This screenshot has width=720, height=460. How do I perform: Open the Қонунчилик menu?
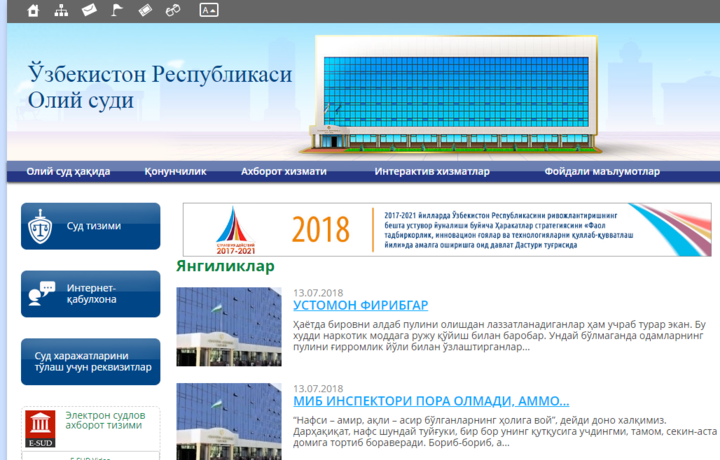coord(175,172)
